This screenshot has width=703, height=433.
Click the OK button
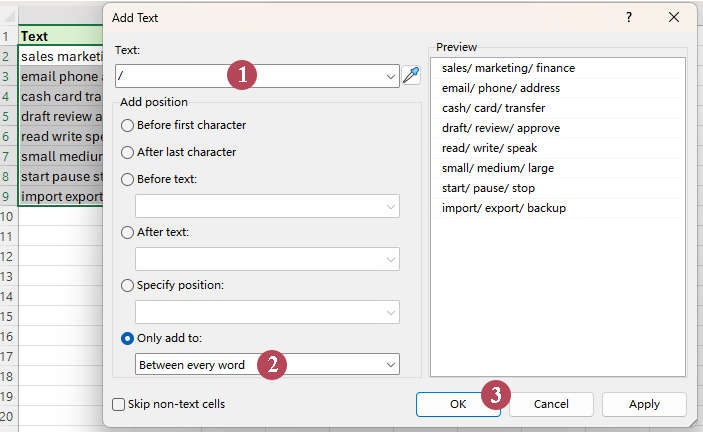tap(458, 404)
